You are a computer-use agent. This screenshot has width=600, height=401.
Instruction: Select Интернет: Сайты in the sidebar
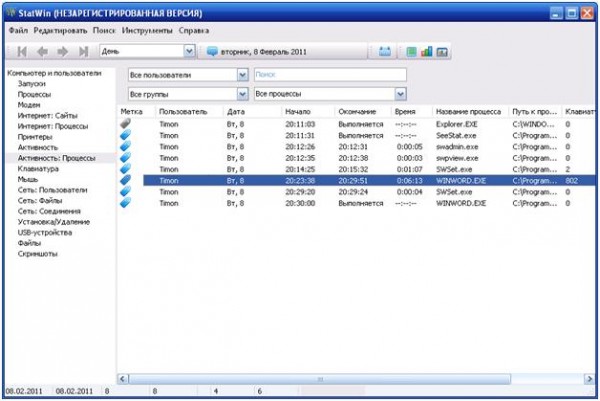coord(47,116)
